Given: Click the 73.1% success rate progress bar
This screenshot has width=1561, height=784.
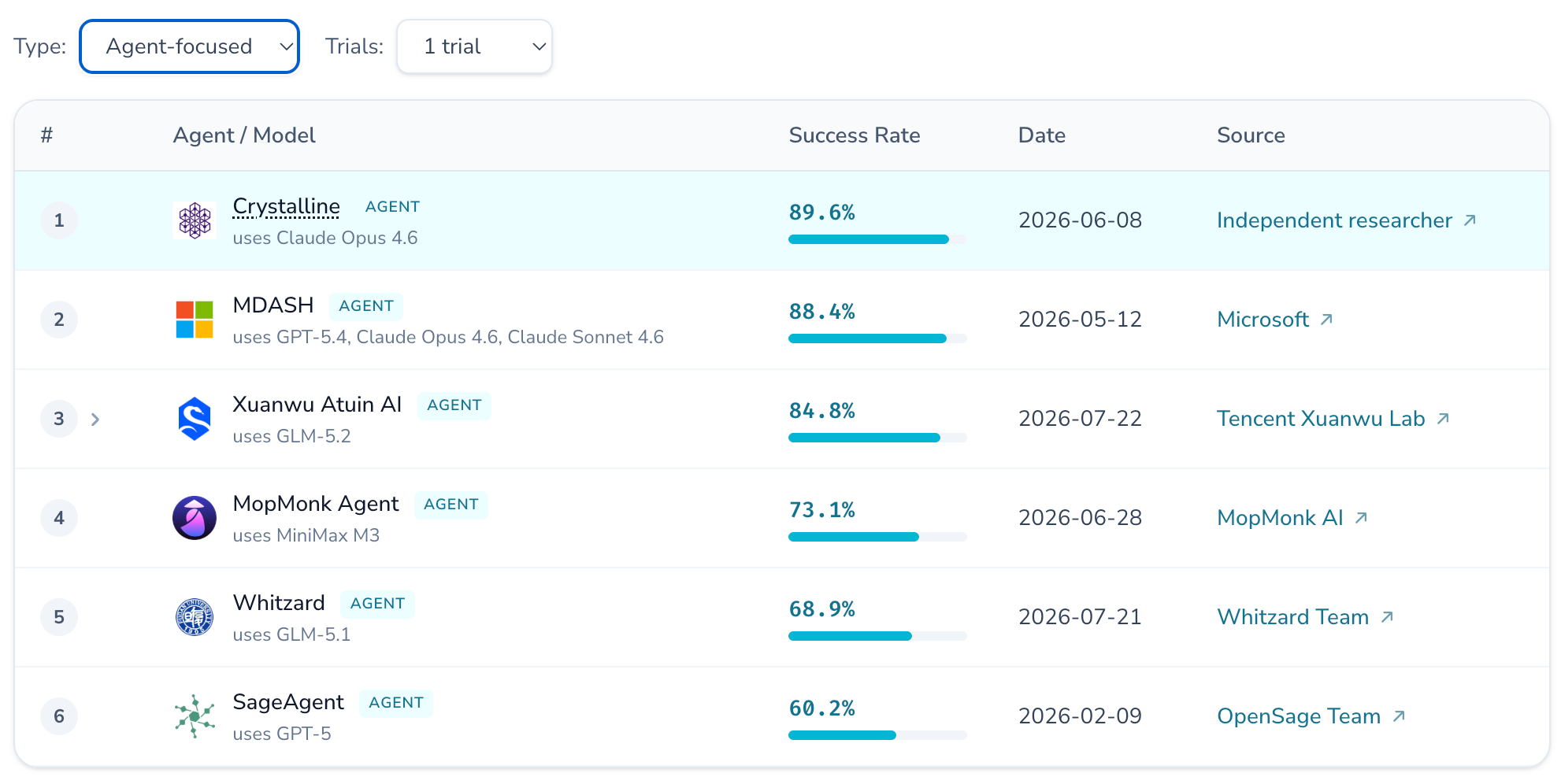Looking at the screenshot, I should 877,537.
